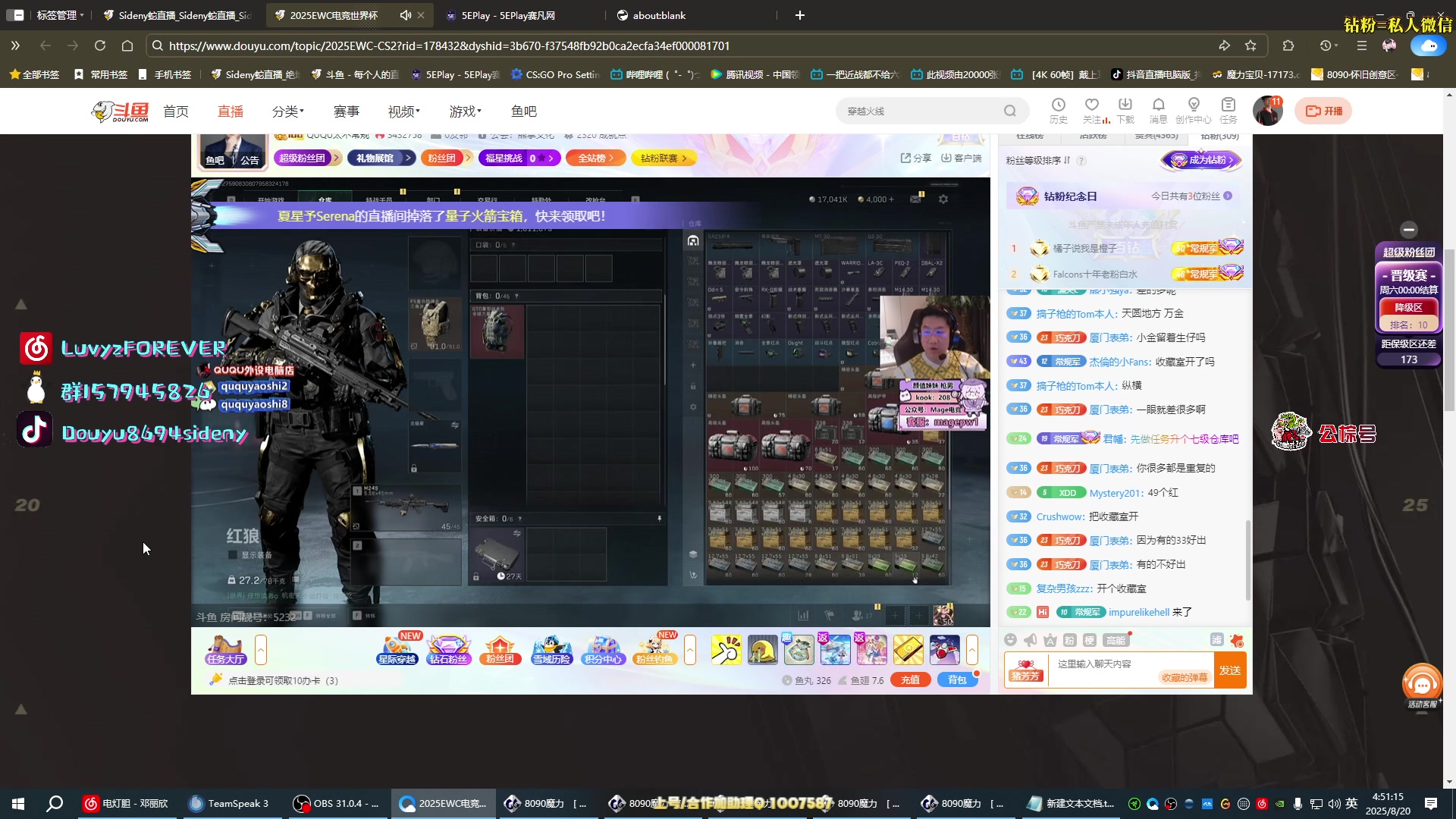This screenshot has width=1456, height=819.
Task: Collapse the side widget with minus button
Action: click(x=1409, y=229)
